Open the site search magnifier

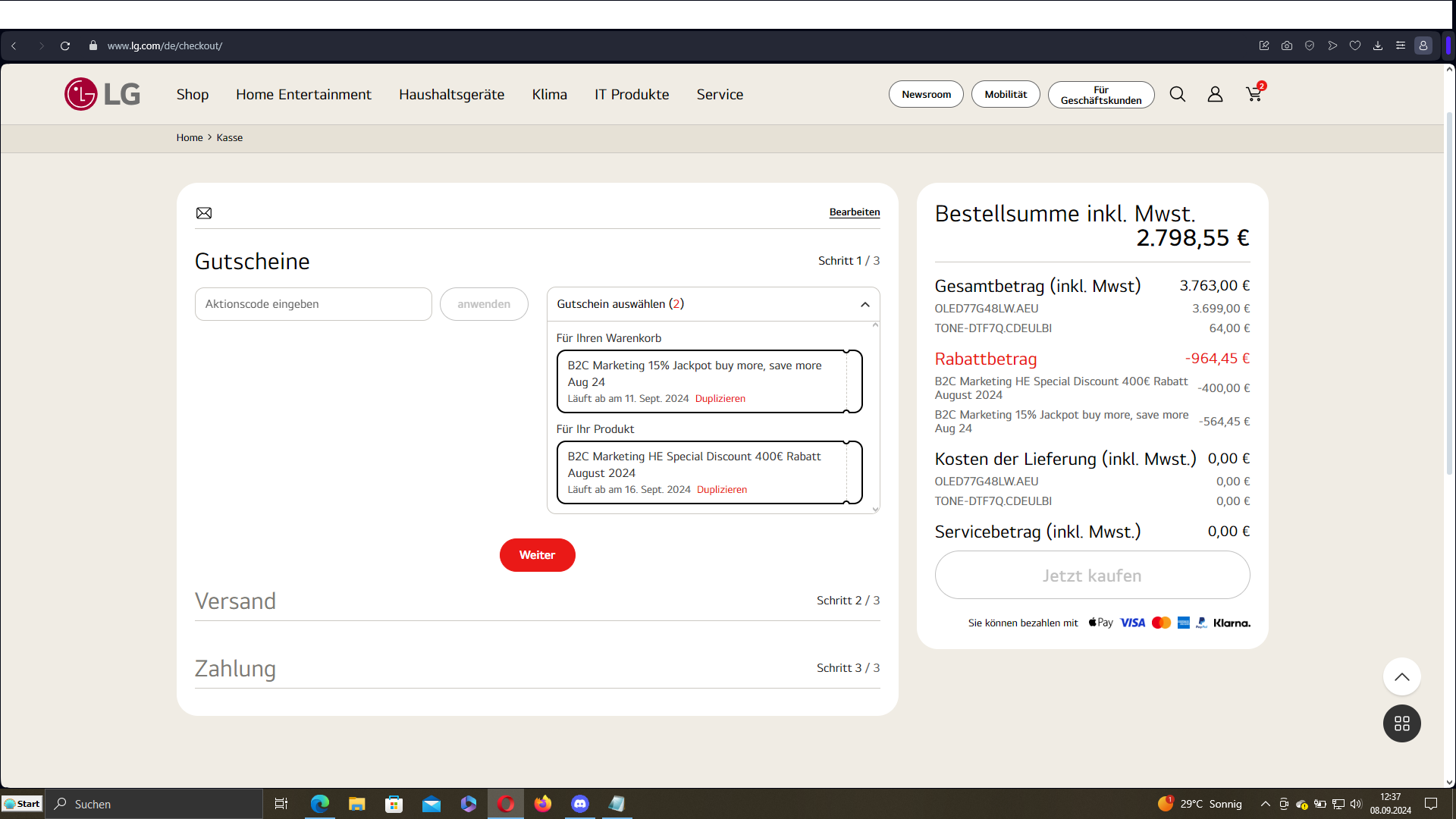[x=1177, y=94]
